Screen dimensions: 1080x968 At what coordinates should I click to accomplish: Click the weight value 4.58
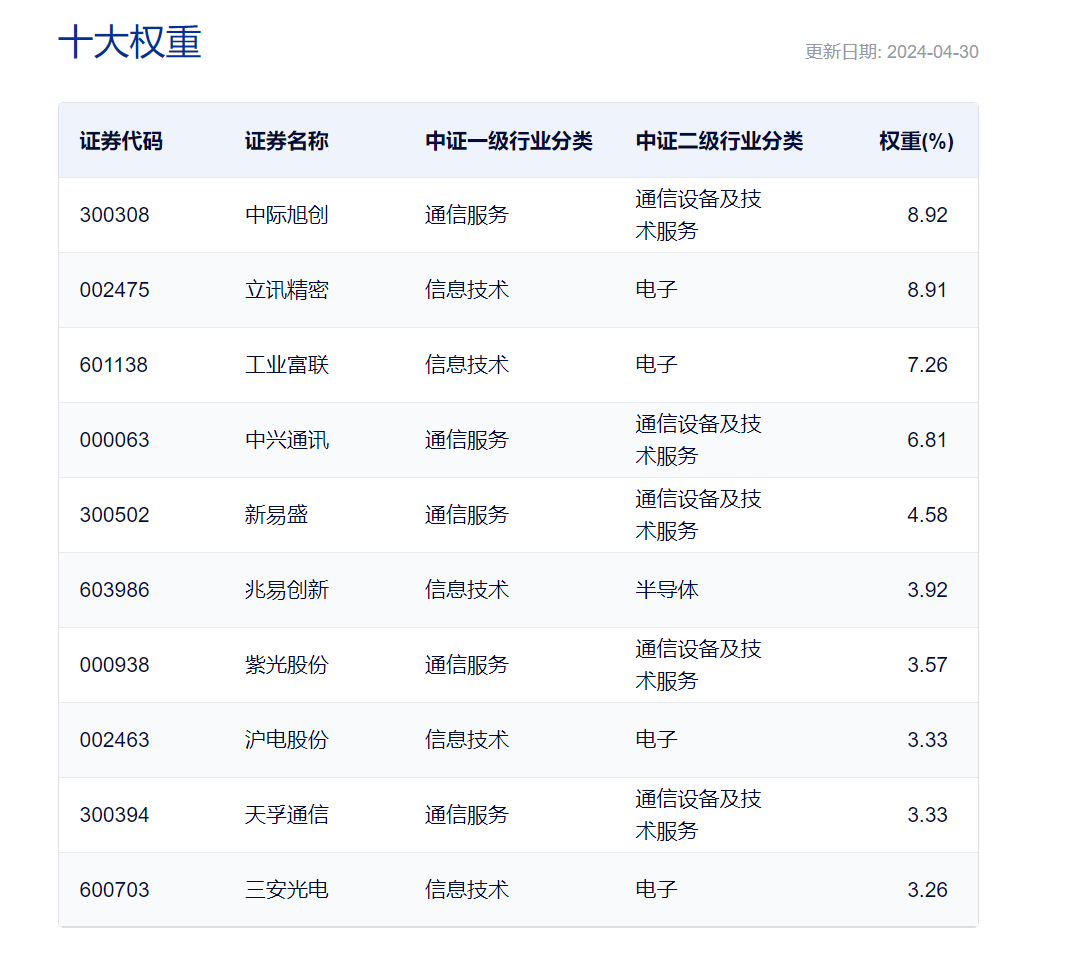pyautogui.click(x=927, y=515)
